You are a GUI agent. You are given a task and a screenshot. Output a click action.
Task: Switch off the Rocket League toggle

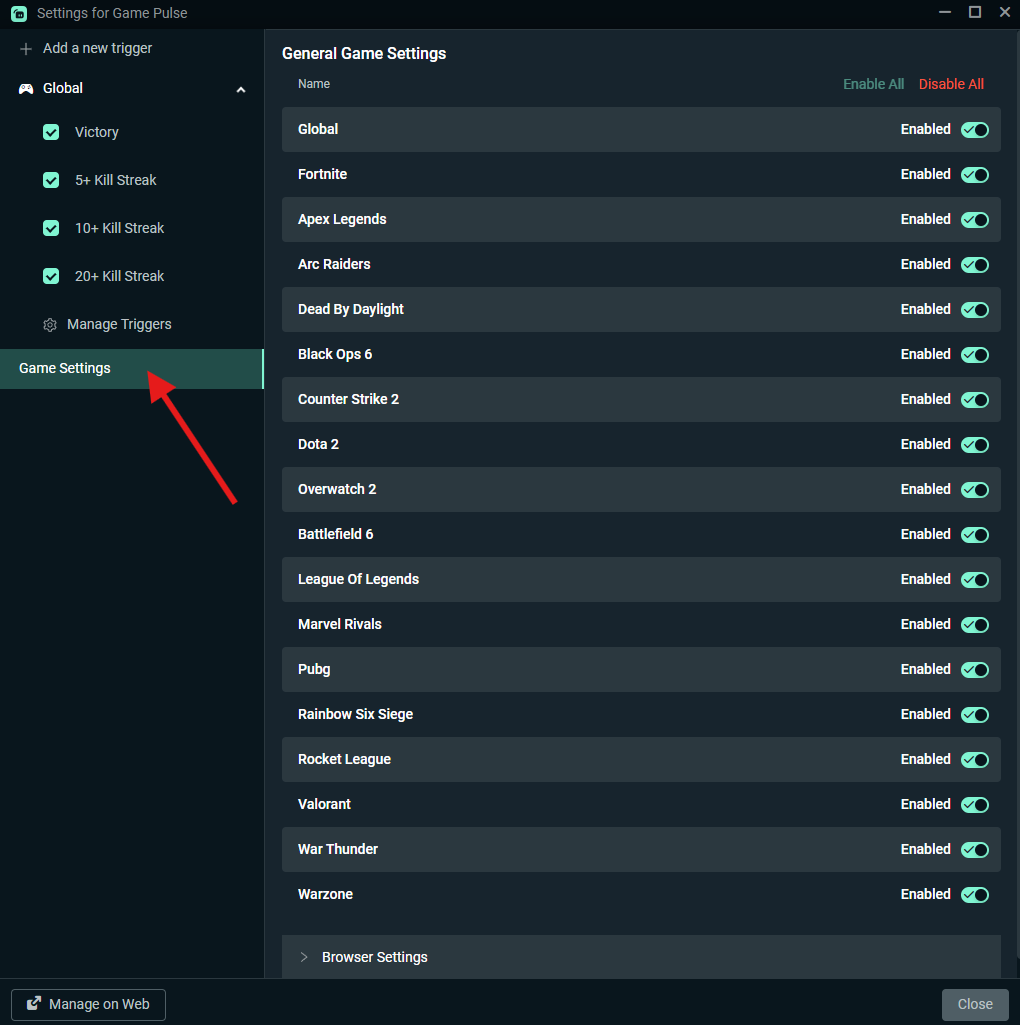[974, 760]
